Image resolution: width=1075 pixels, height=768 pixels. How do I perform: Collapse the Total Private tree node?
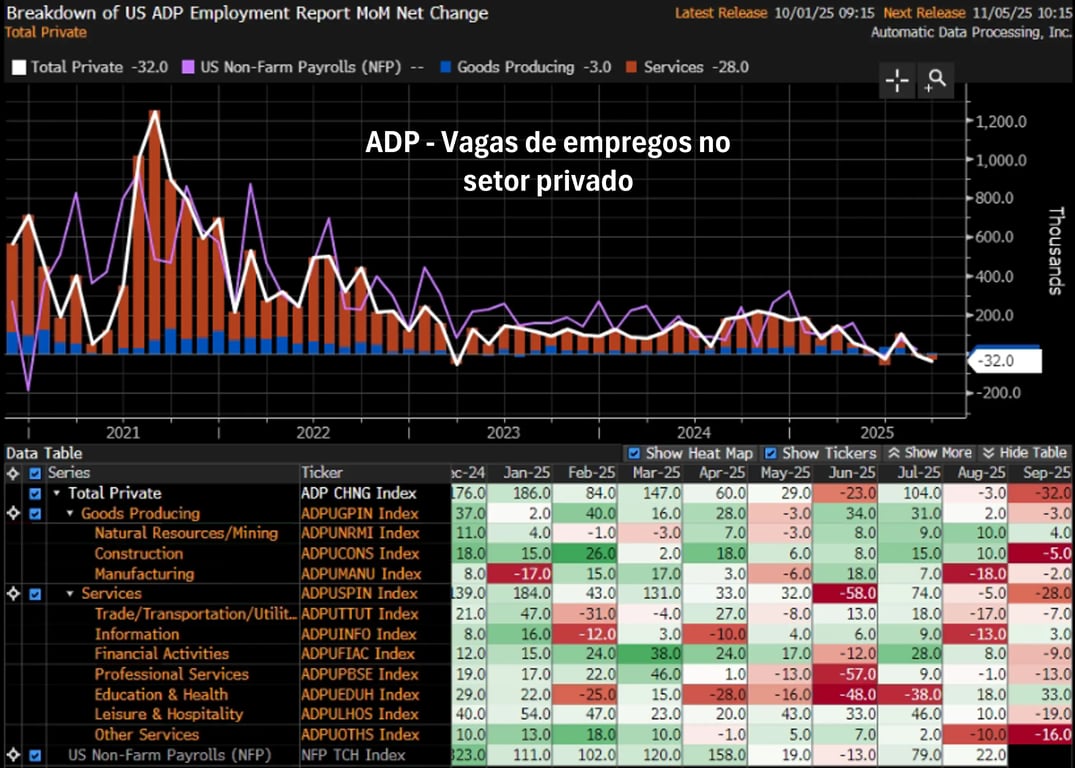tap(57, 494)
